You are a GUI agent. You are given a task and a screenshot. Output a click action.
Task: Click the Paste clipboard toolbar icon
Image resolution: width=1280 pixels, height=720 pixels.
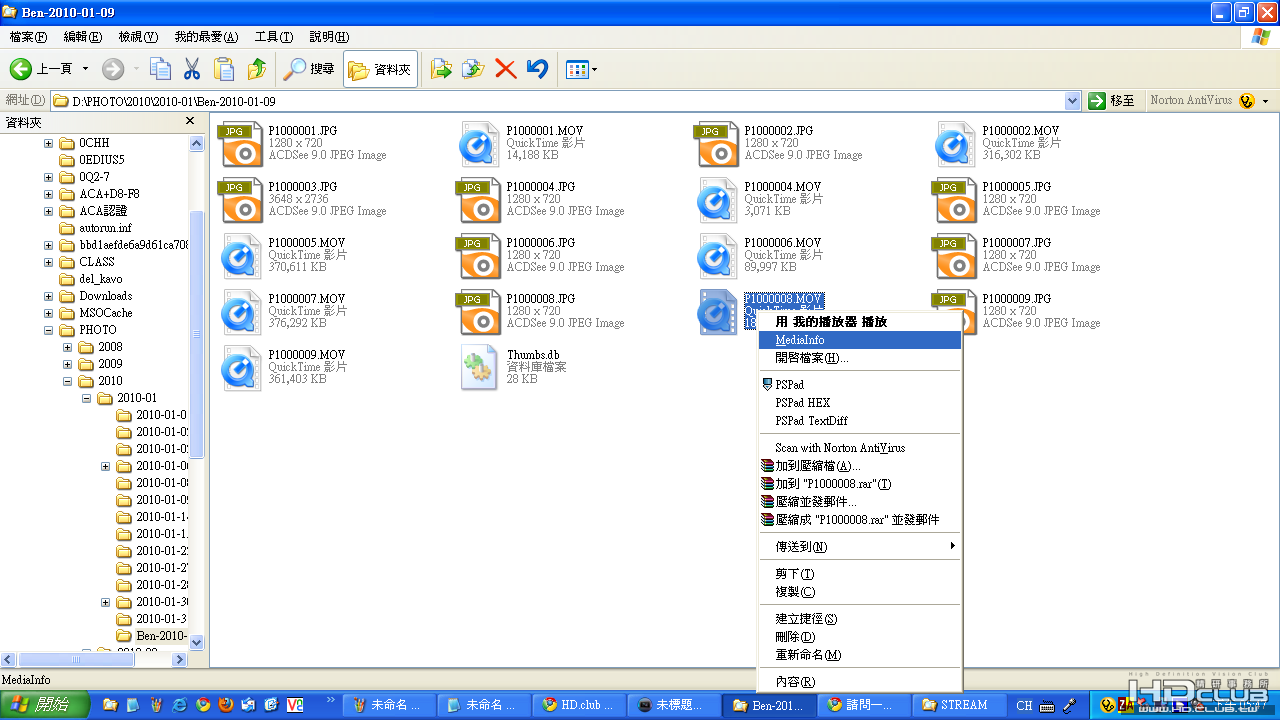(x=224, y=69)
